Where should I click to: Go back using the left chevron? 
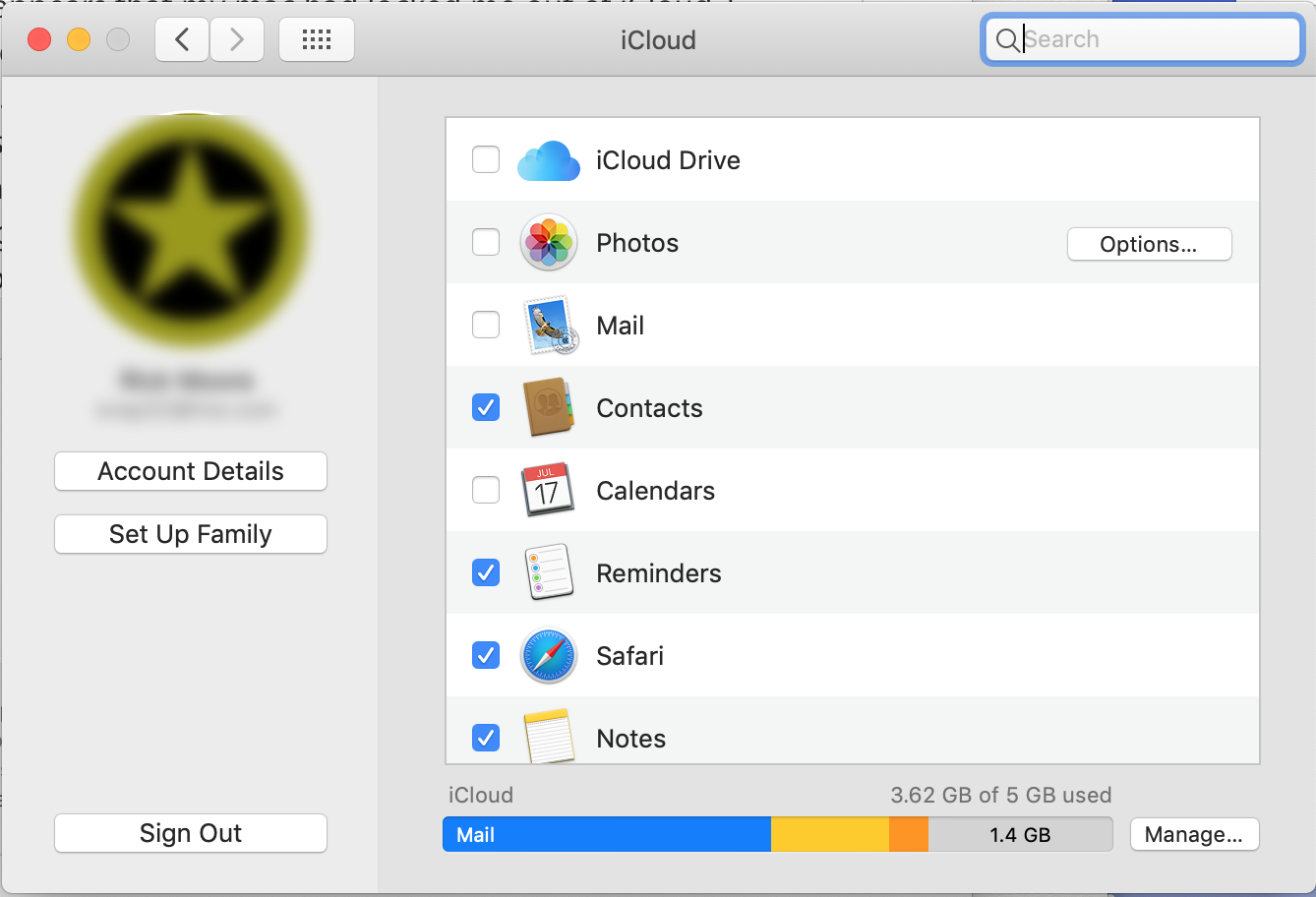(182, 39)
